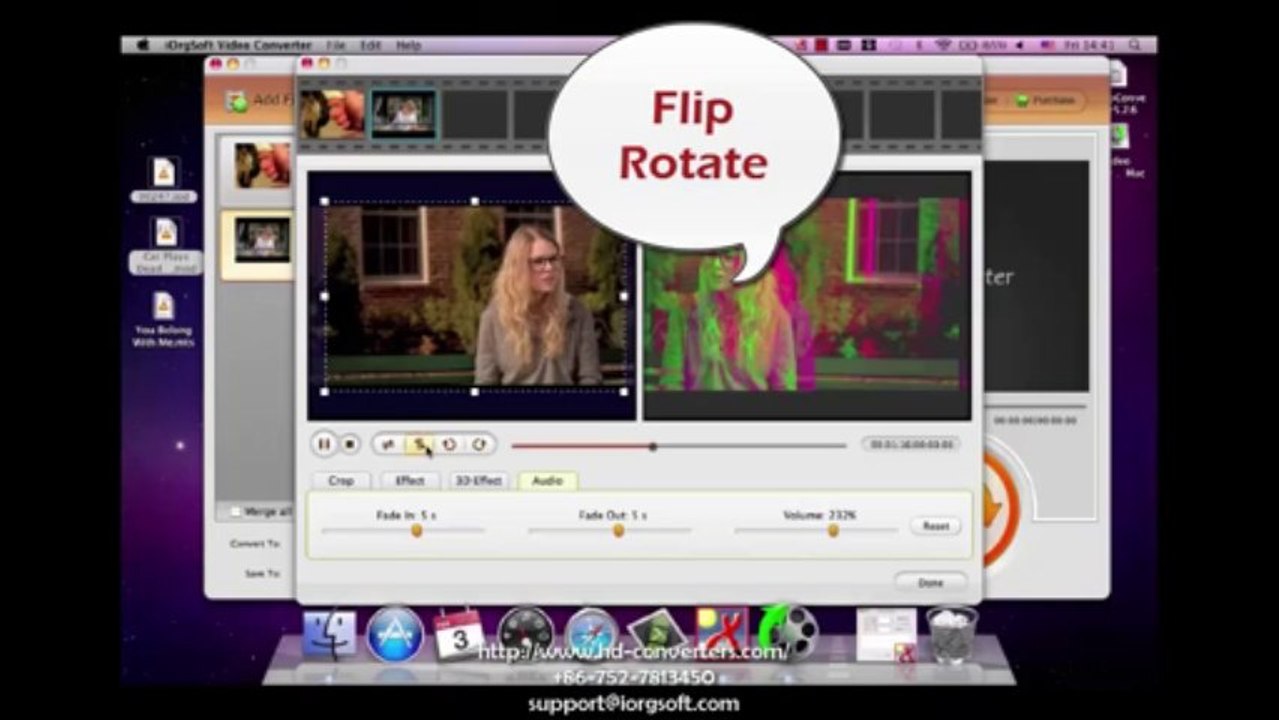Screen dimensions: 1279x720
Task: Open the 3D-Effect tab
Action: pyautogui.click(x=479, y=481)
